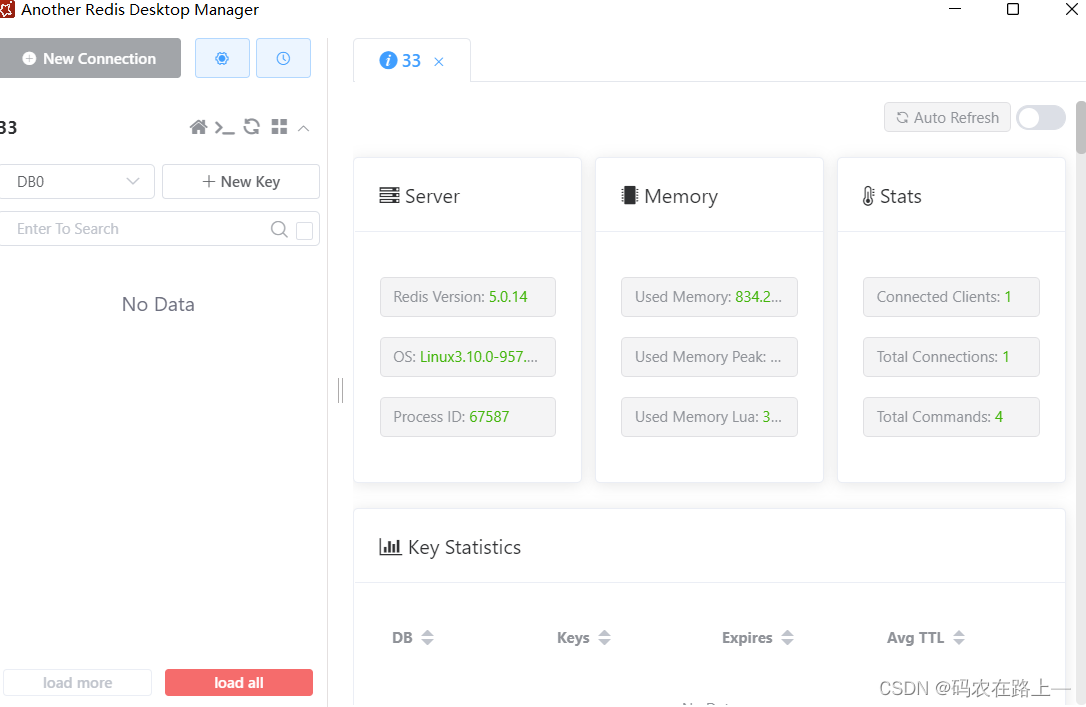Click the Auto Refresh label button
This screenshot has width=1086, height=707.
coord(947,118)
